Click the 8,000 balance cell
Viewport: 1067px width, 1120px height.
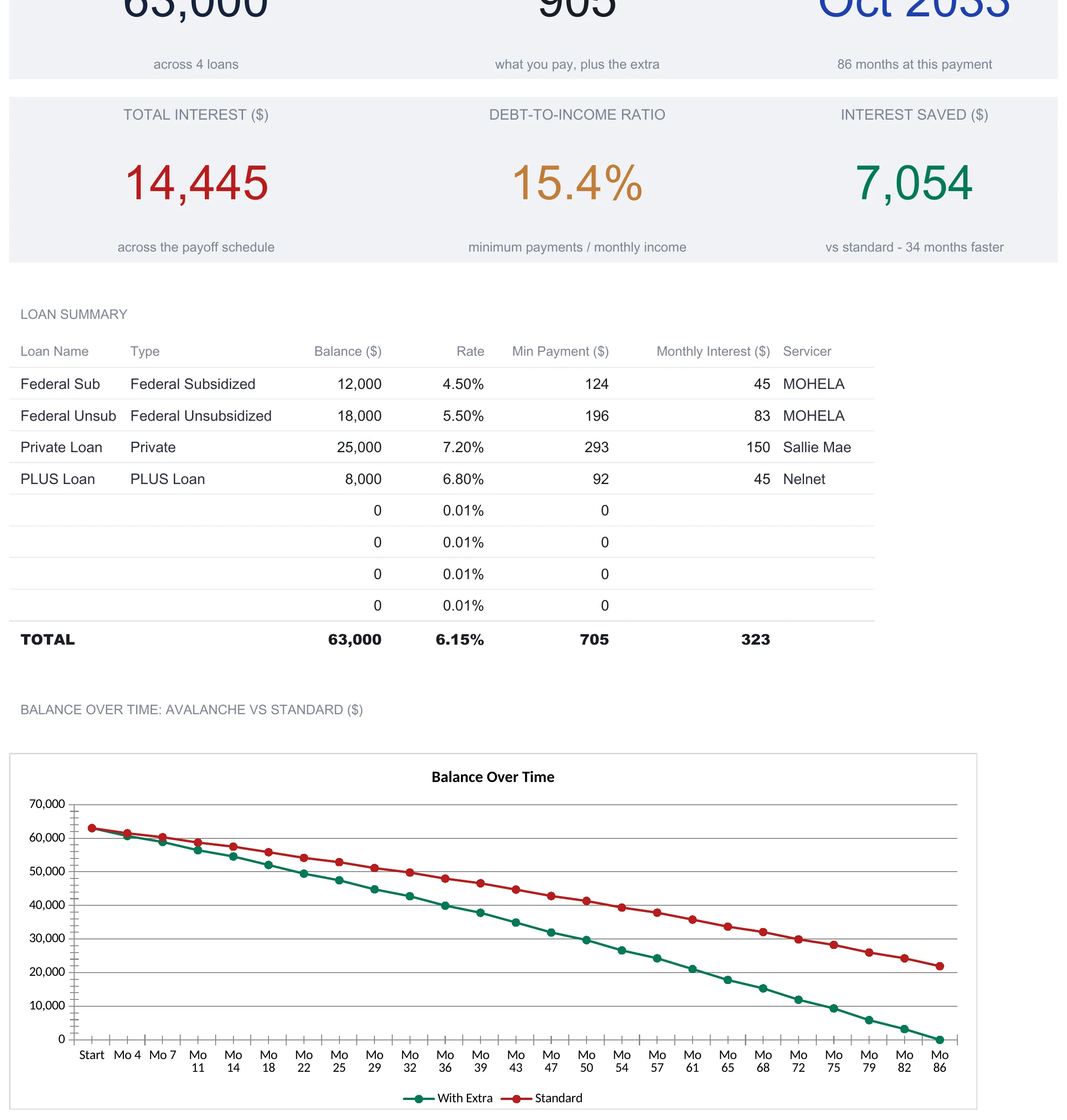(x=364, y=479)
